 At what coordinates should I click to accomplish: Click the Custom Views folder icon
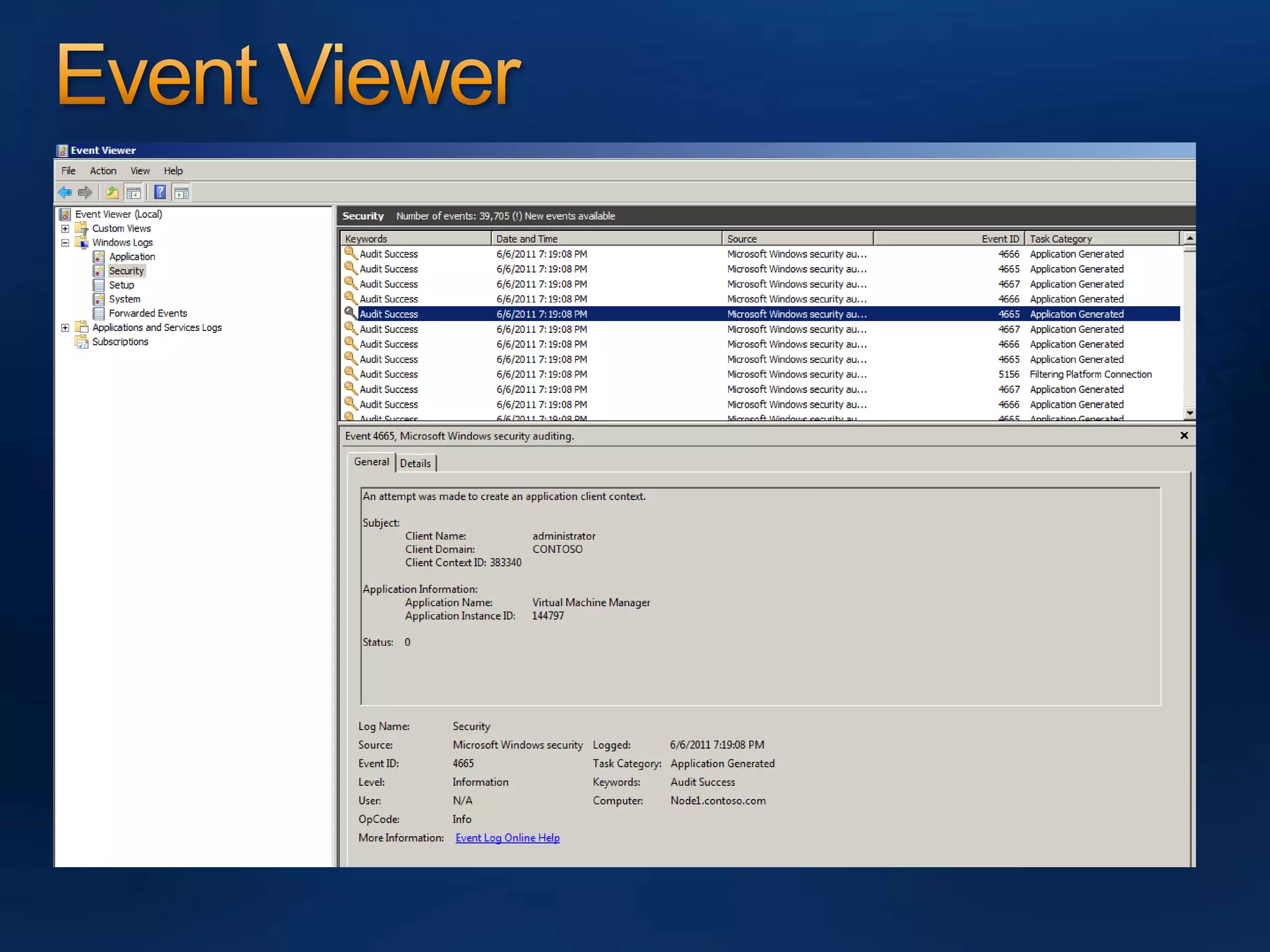pyautogui.click(x=82, y=229)
